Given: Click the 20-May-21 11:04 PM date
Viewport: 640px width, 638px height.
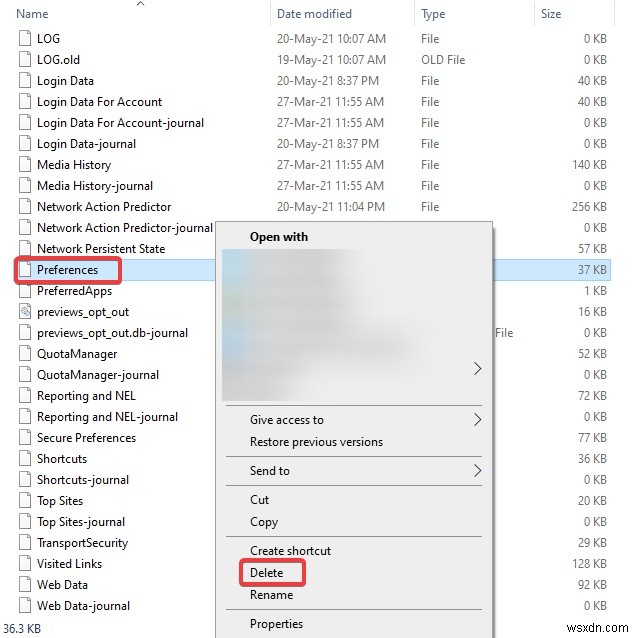Looking at the screenshot, I should click(331, 207).
